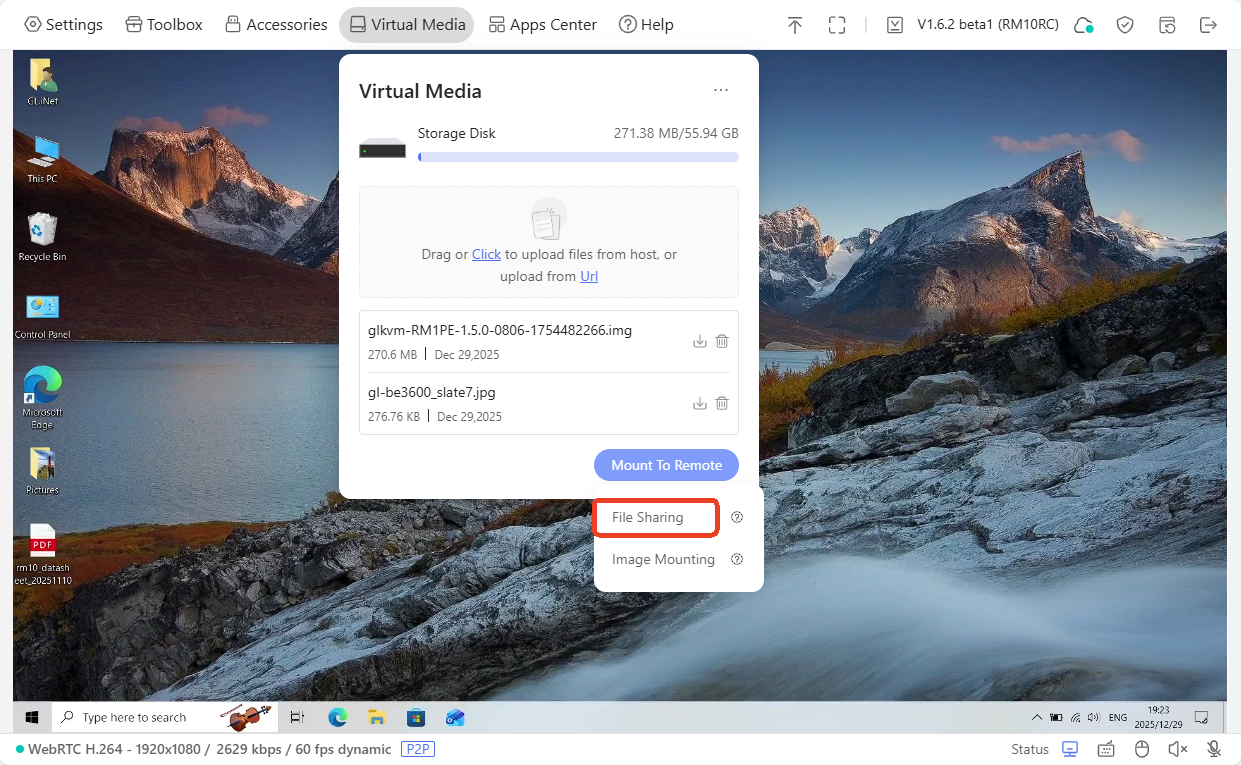Unmute the speaker in the status bar

pos(1178,749)
